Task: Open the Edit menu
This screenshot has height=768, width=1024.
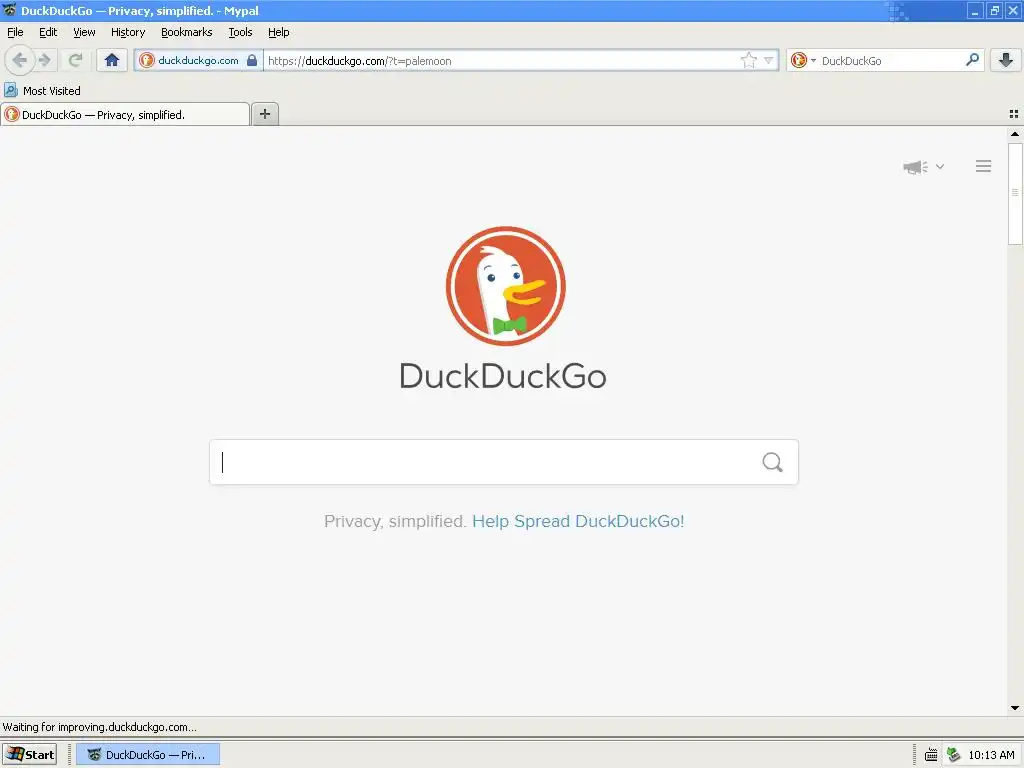Action: pyautogui.click(x=48, y=32)
